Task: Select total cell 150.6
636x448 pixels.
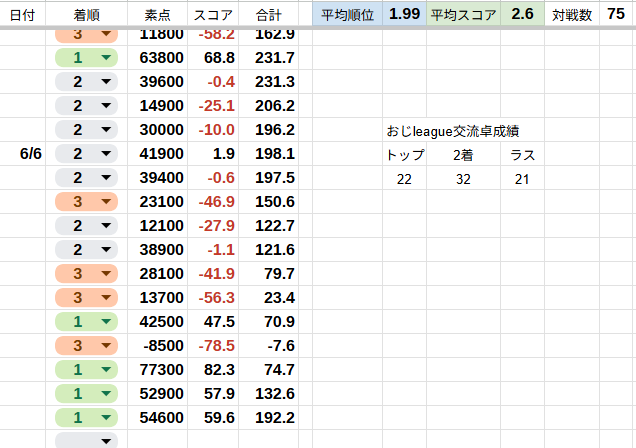Action: click(x=269, y=201)
